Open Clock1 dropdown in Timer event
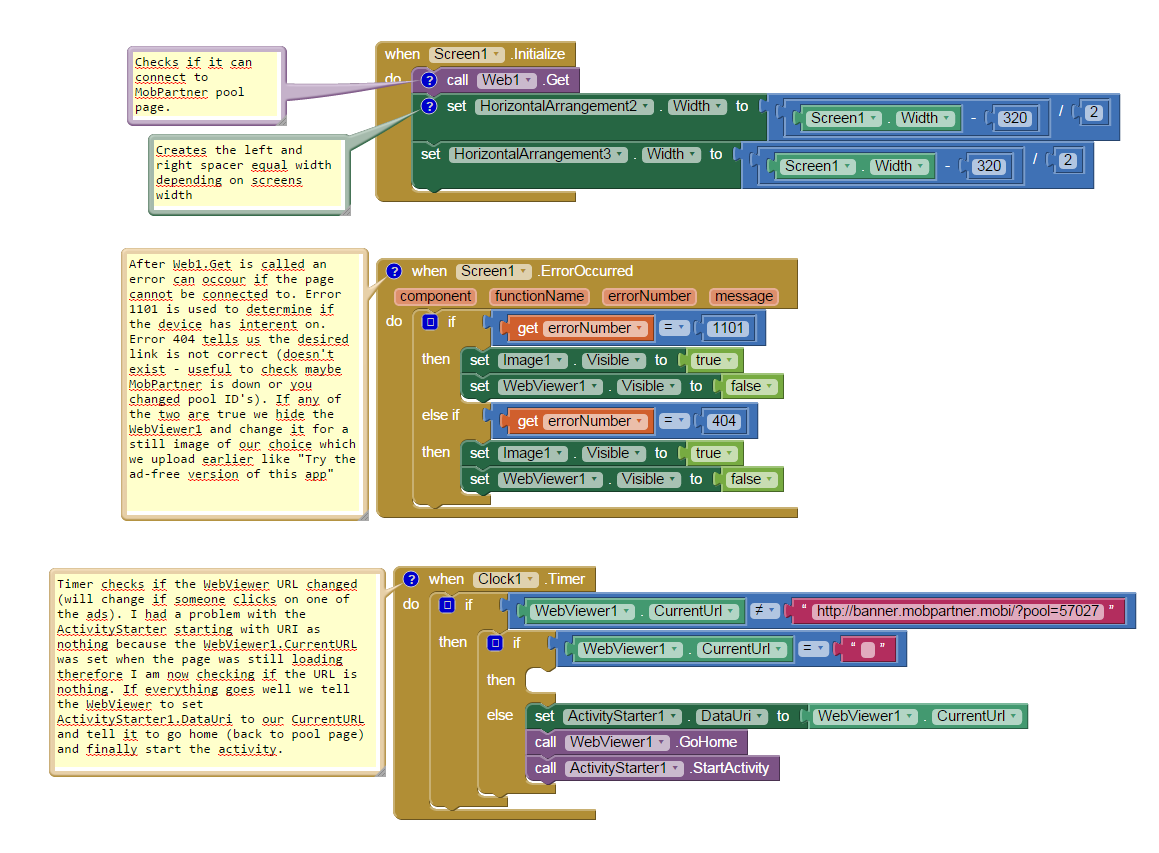Image resolution: width=1159 pixels, height=853 pixels. (x=506, y=580)
